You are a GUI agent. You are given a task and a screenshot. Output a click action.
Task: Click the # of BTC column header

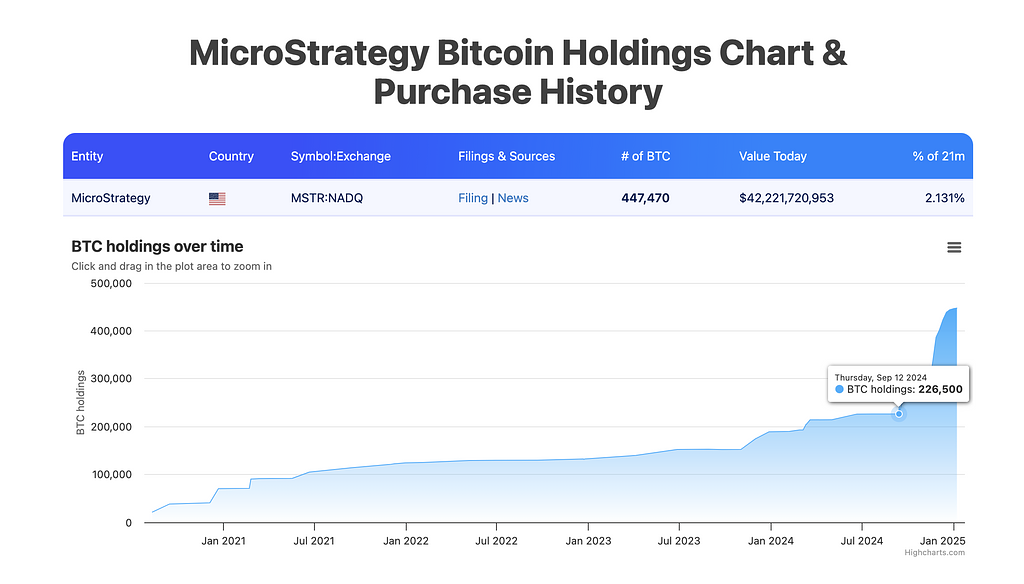pyautogui.click(x=645, y=156)
